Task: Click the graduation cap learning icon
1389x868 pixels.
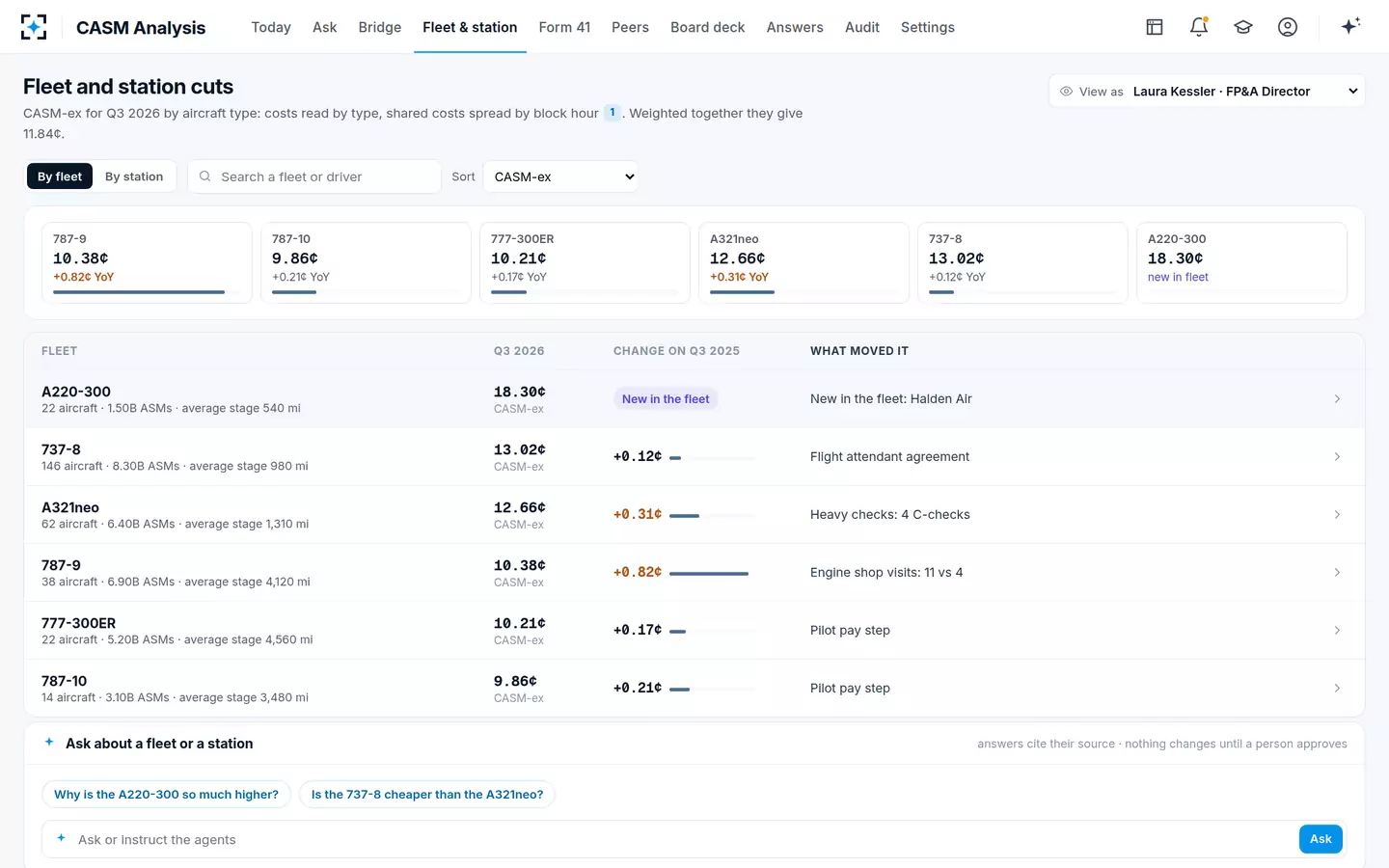Action: [x=1243, y=27]
